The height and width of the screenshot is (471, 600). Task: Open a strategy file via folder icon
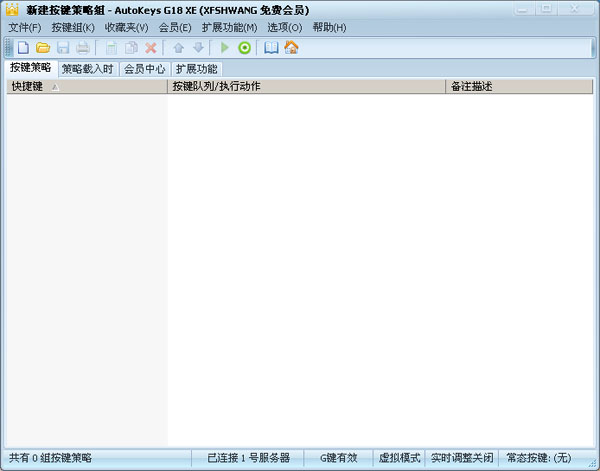tap(43, 48)
